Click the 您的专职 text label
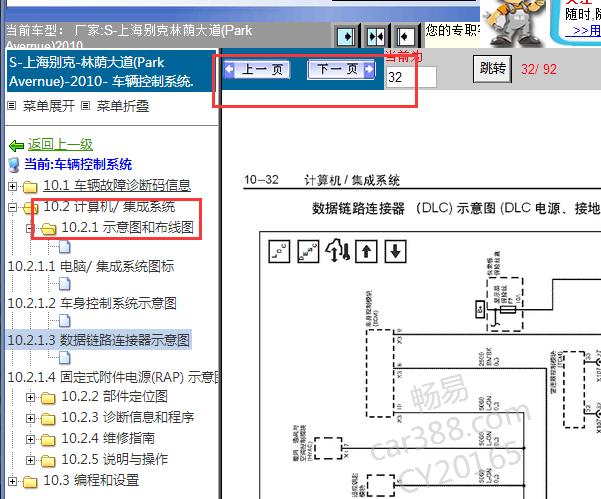The height and width of the screenshot is (499, 601). click(453, 30)
